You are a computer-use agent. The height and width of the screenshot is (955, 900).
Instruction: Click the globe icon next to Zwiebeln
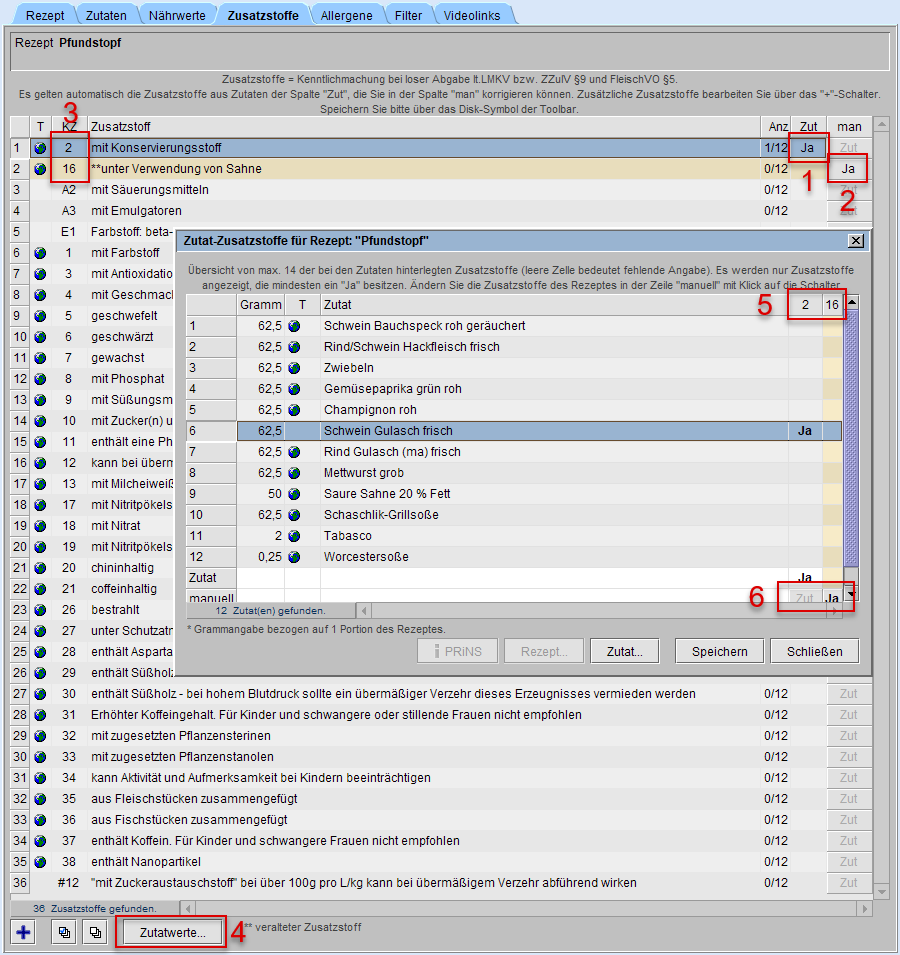click(x=294, y=368)
